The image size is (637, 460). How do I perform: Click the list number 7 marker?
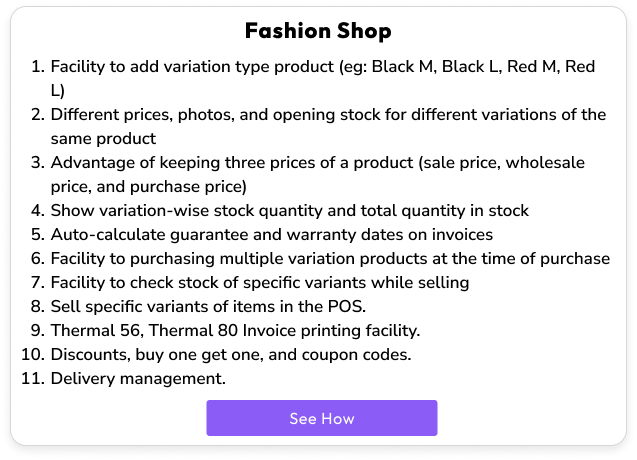(x=37, y=282)
